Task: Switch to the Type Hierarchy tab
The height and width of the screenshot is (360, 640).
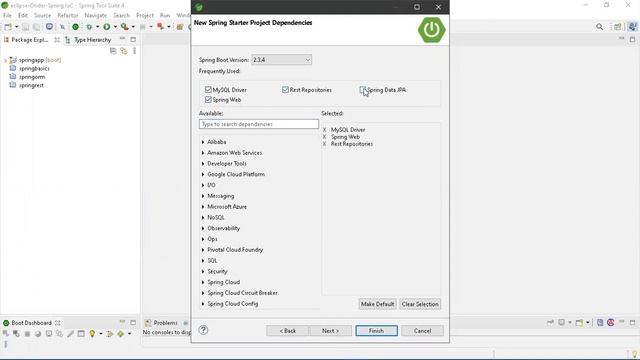Action: (88, 40)
